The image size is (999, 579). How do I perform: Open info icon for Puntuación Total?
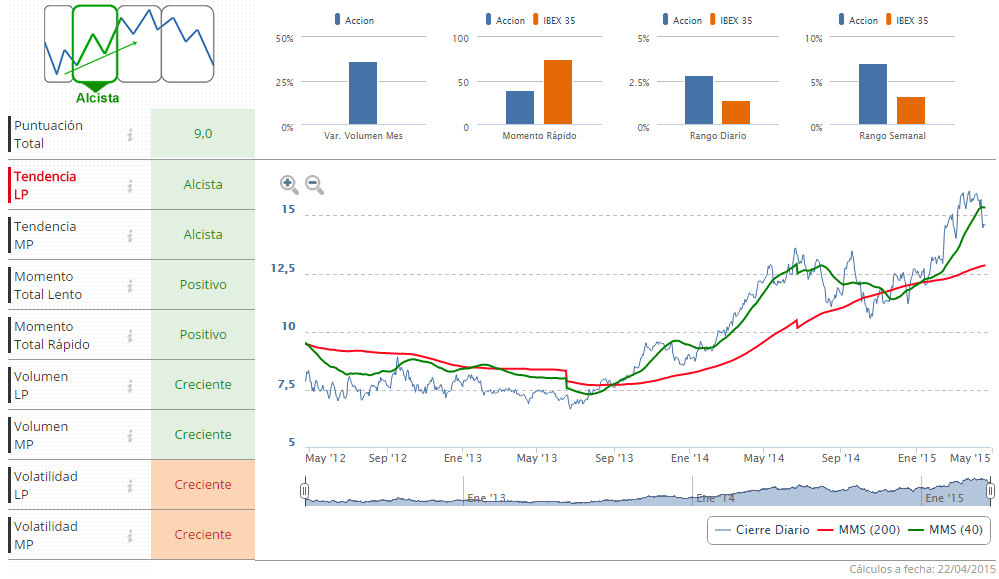[x=130, y=135]
